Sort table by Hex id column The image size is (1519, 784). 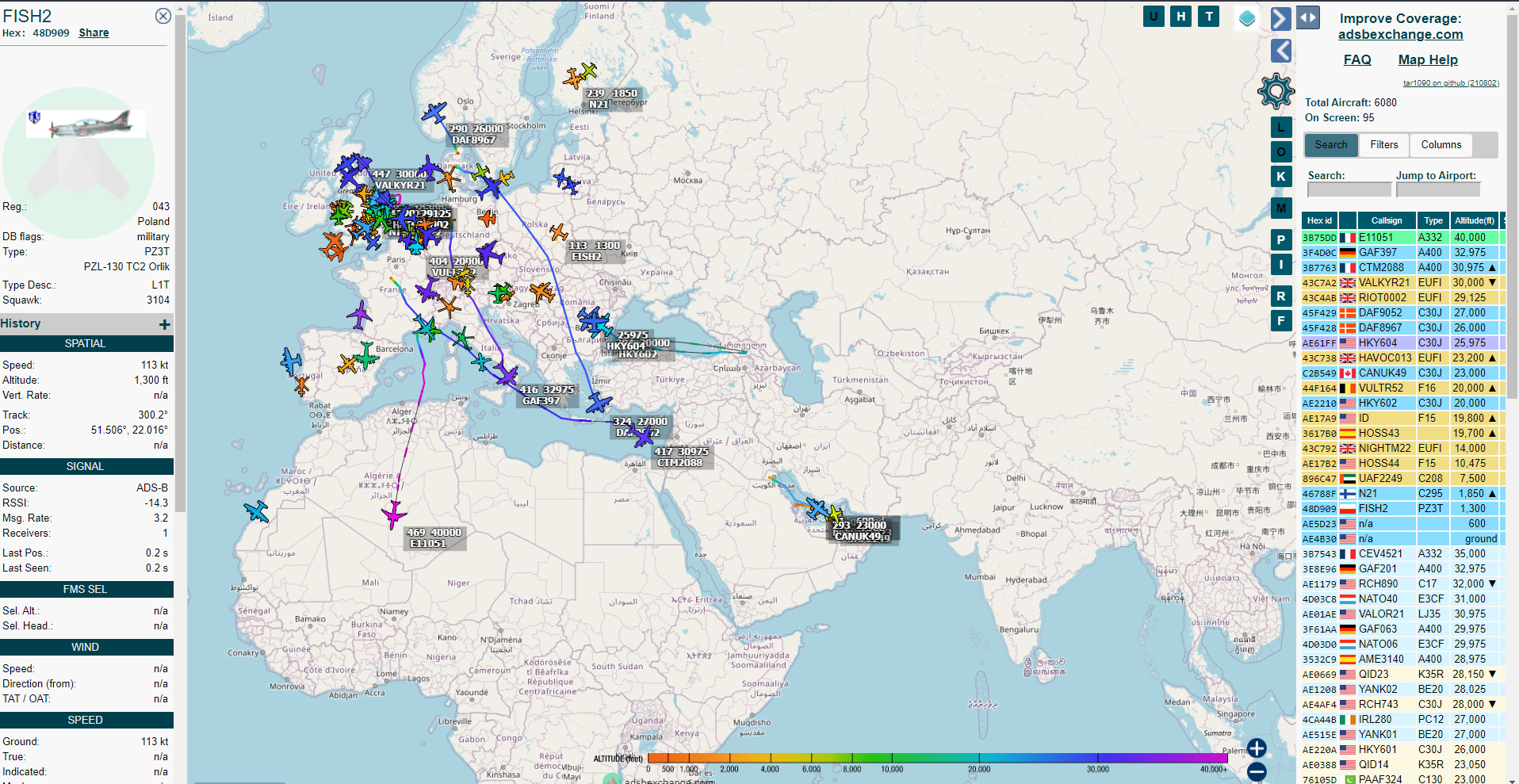click(1320, 220)
